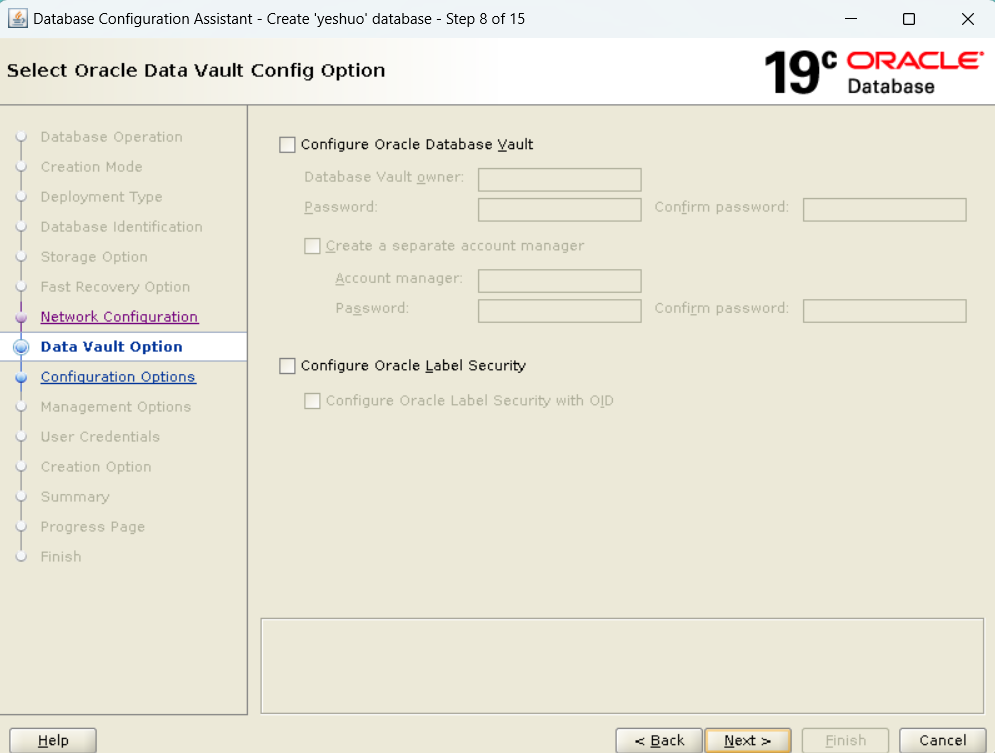The width and height of the screenshot is (995, 753).
Task: Click the Summary step
Action: tap(75, 497)
